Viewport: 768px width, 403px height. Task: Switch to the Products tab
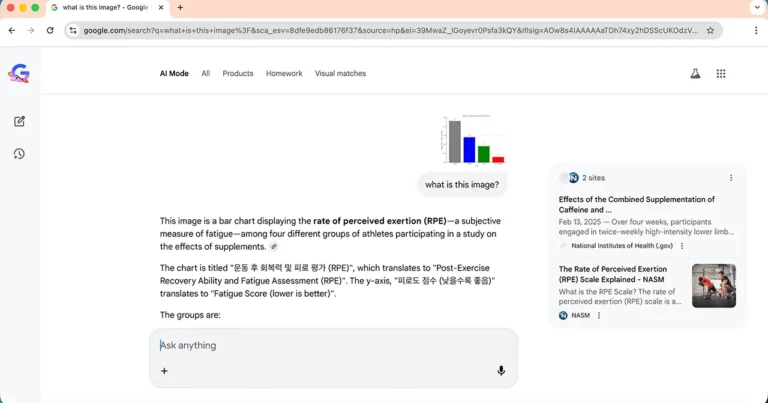[237, 73]
